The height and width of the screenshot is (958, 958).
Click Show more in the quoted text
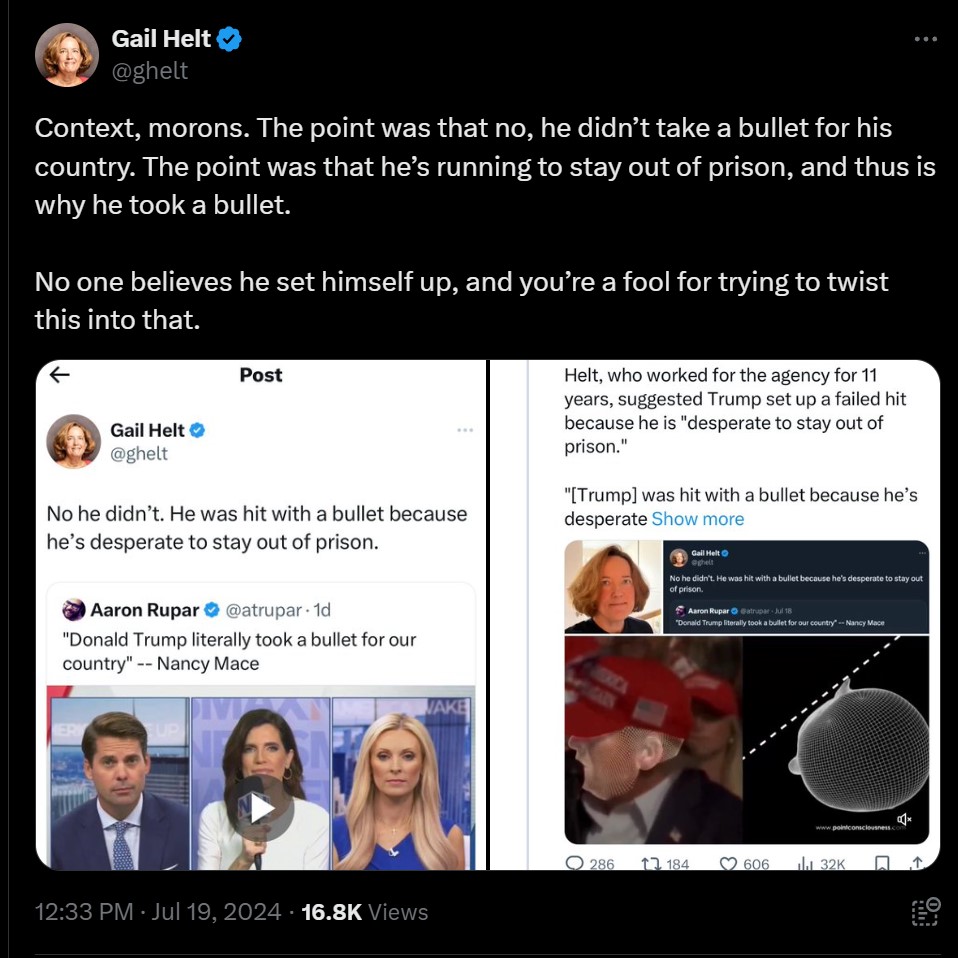(698, 519)
